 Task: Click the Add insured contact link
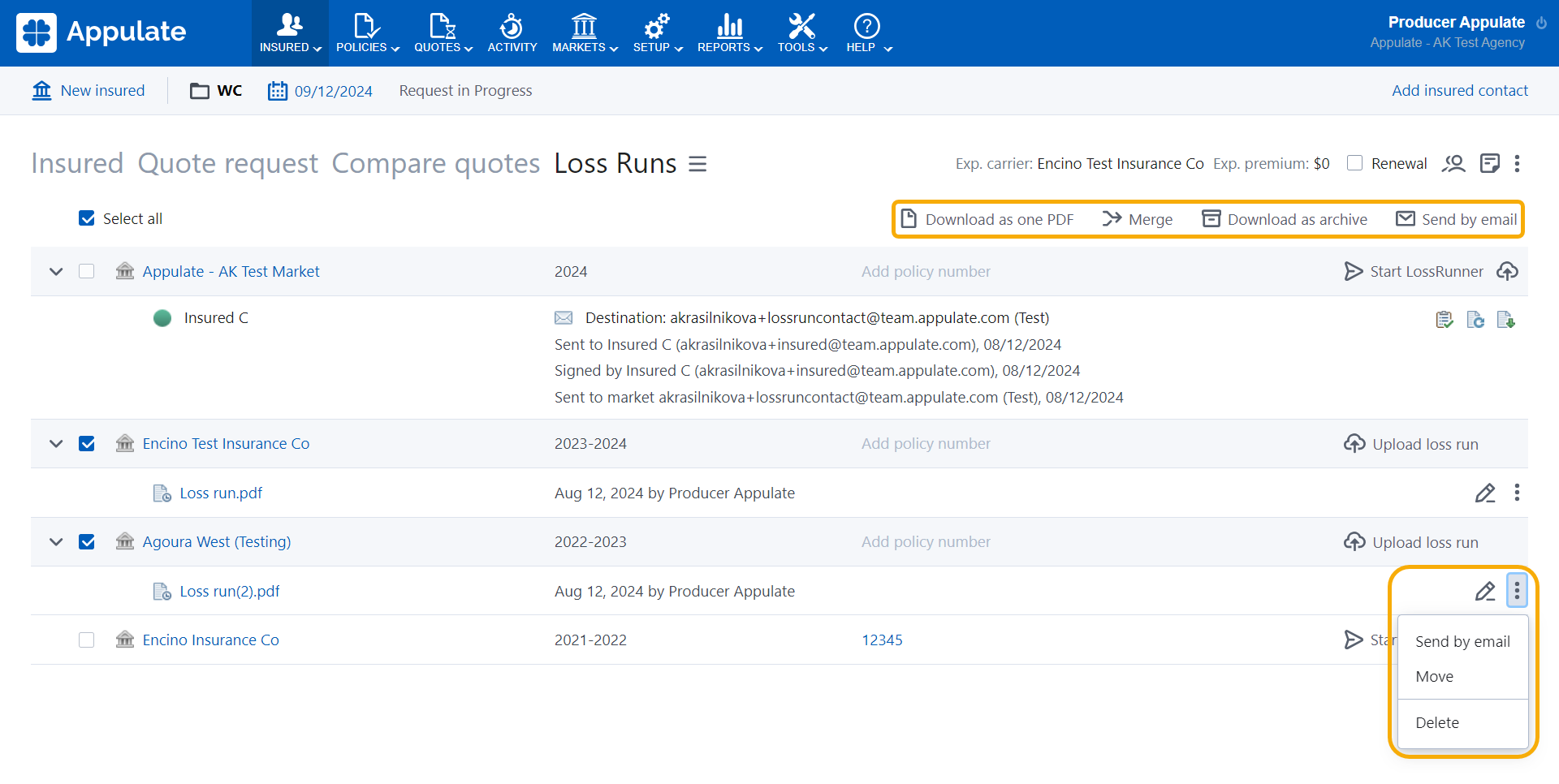point(1459,91)
